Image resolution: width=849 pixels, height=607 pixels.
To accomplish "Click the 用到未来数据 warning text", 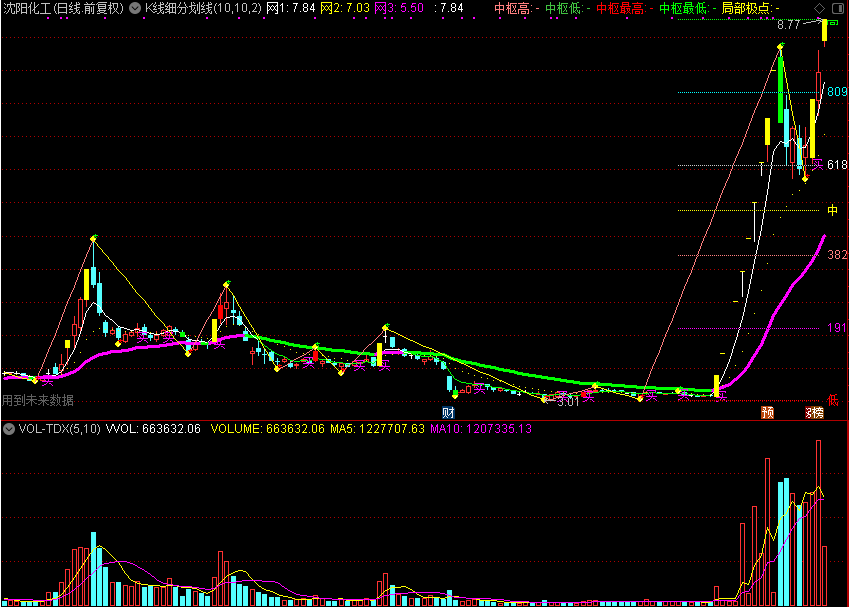I will 38,400.
